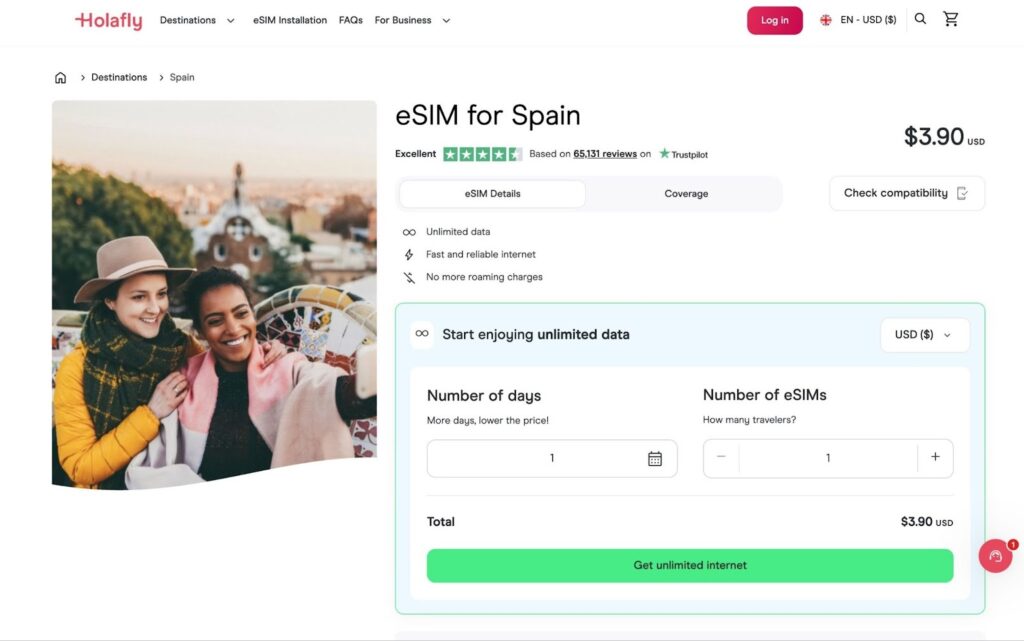Decrease number of eSIMs with minus
1024x641 pixels.
(x=721, y=457)
